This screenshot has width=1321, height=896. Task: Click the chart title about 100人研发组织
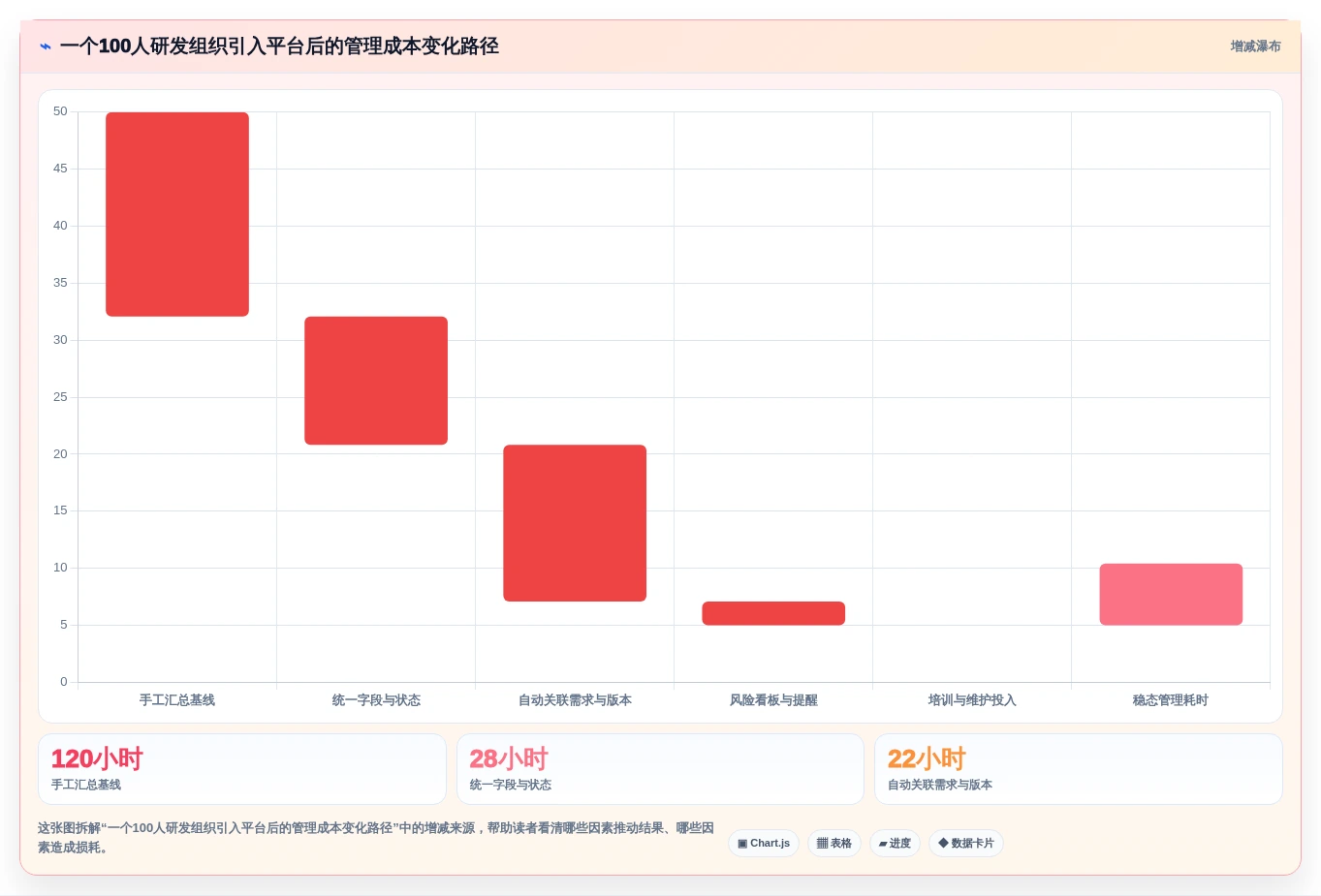[x=279, y=46]
